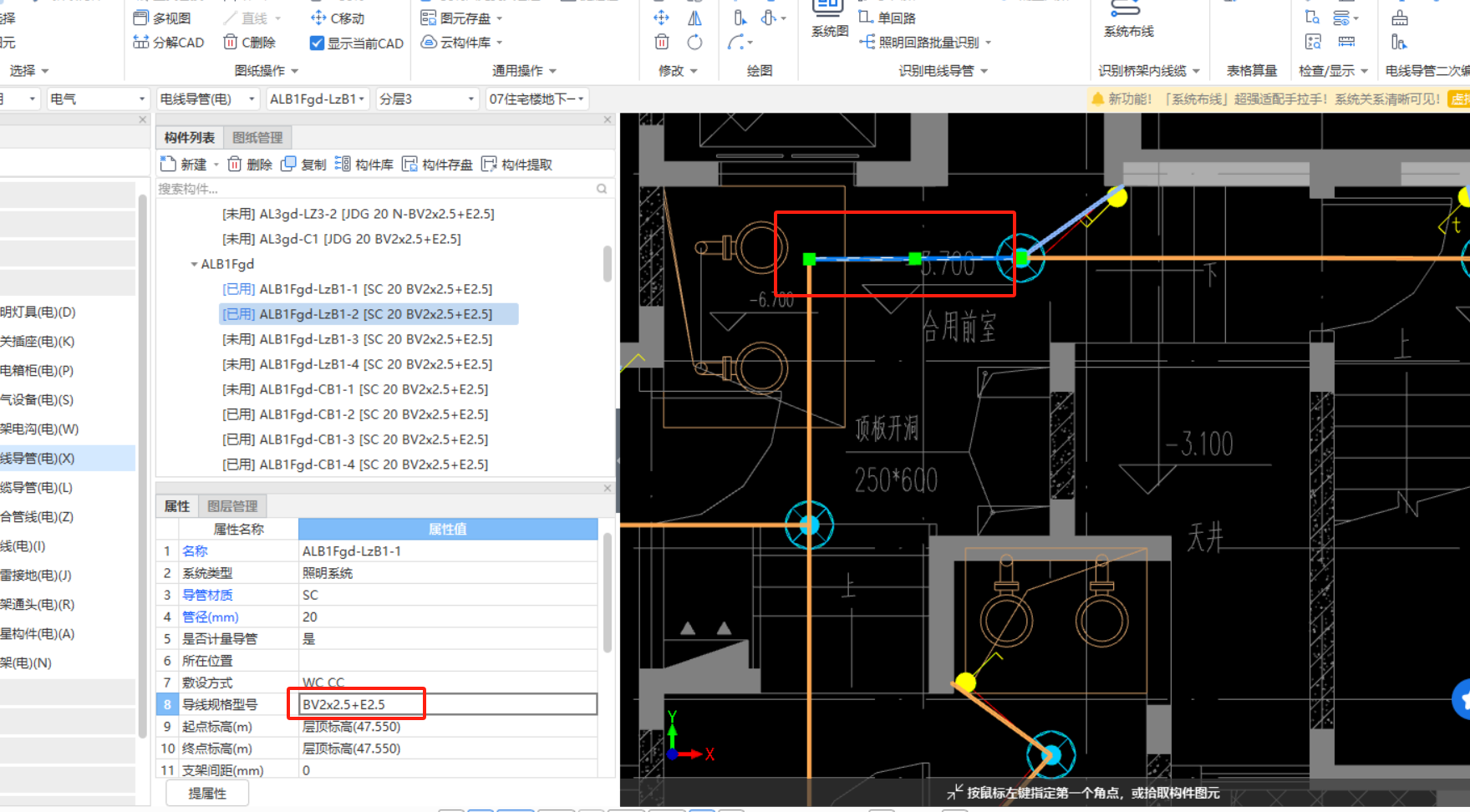Click the 表格算量 group label
1470x812 pixels.
(x=1251, y=71)
